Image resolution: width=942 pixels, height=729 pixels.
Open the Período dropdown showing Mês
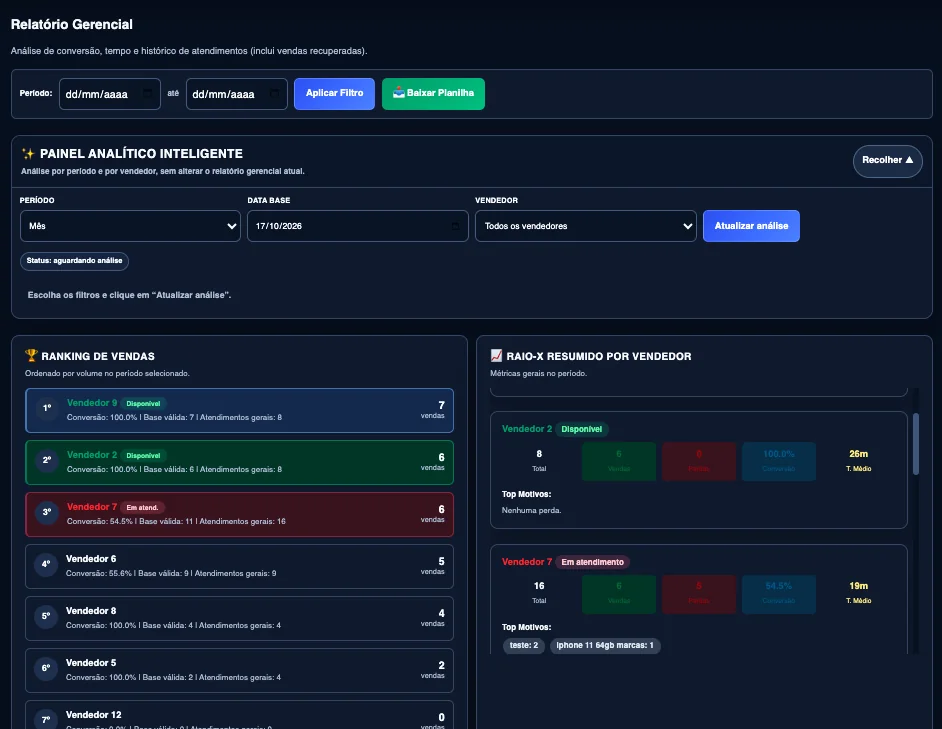tap(130, 226)
